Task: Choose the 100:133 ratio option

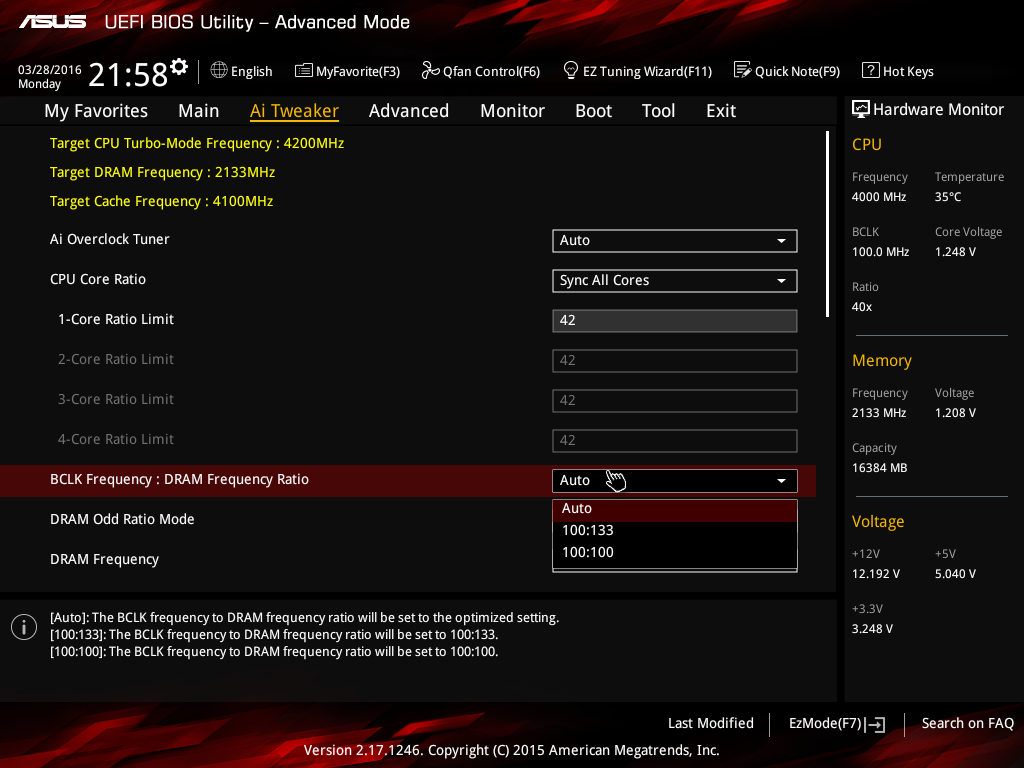Action: 675,530
